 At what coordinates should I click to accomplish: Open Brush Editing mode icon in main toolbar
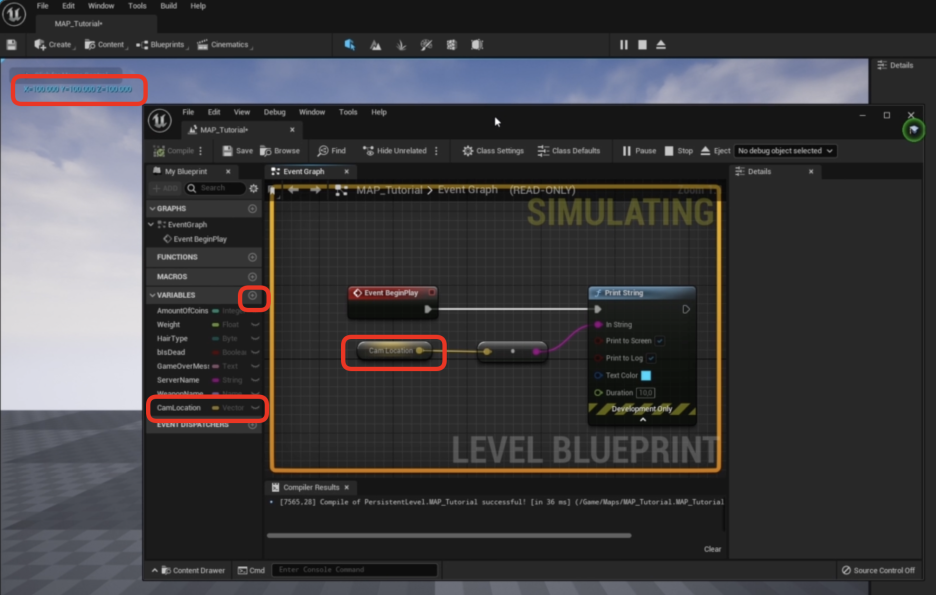pos(477,45)
